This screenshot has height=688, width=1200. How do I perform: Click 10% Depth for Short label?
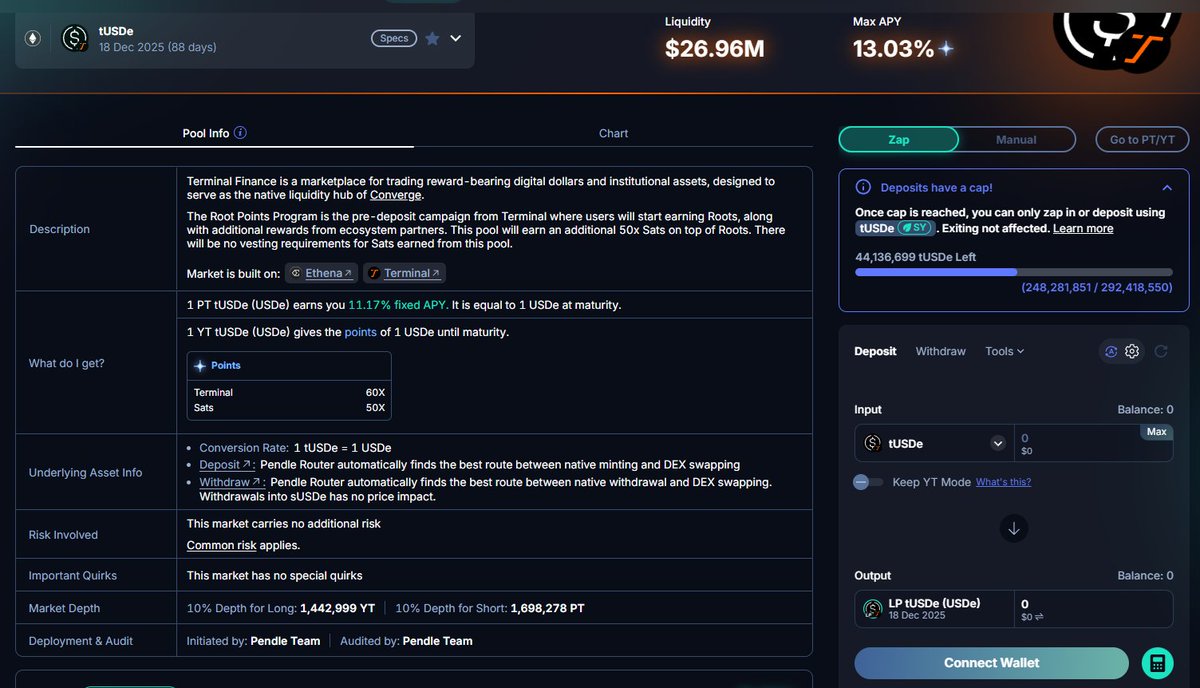[450, 608]
